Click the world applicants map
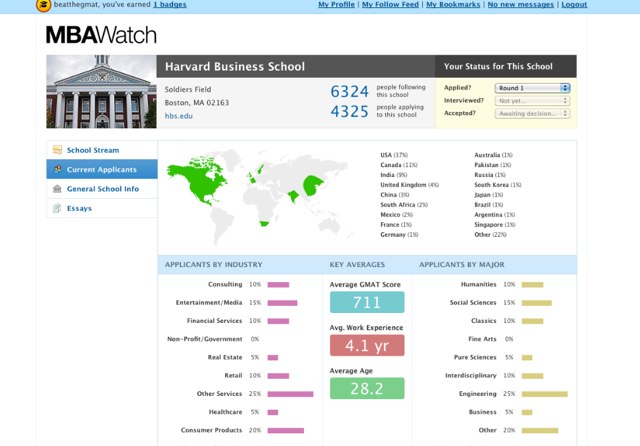The width and height of the screenshot is (640, 446). 259,197
